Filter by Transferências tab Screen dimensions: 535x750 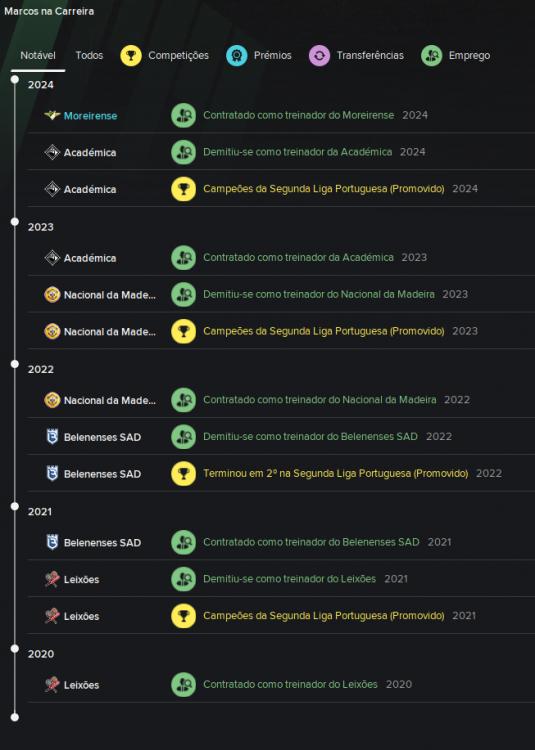point(356,55)
